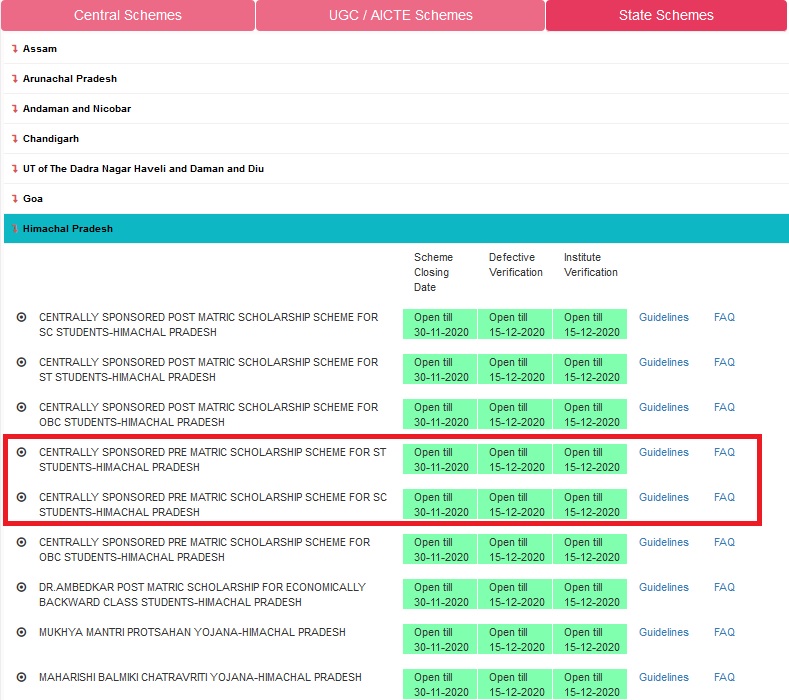The image size is (789, 700).
Task: Expand Dadra Nagar Haveli and Daman Diu
Action: tap(143, 169)
